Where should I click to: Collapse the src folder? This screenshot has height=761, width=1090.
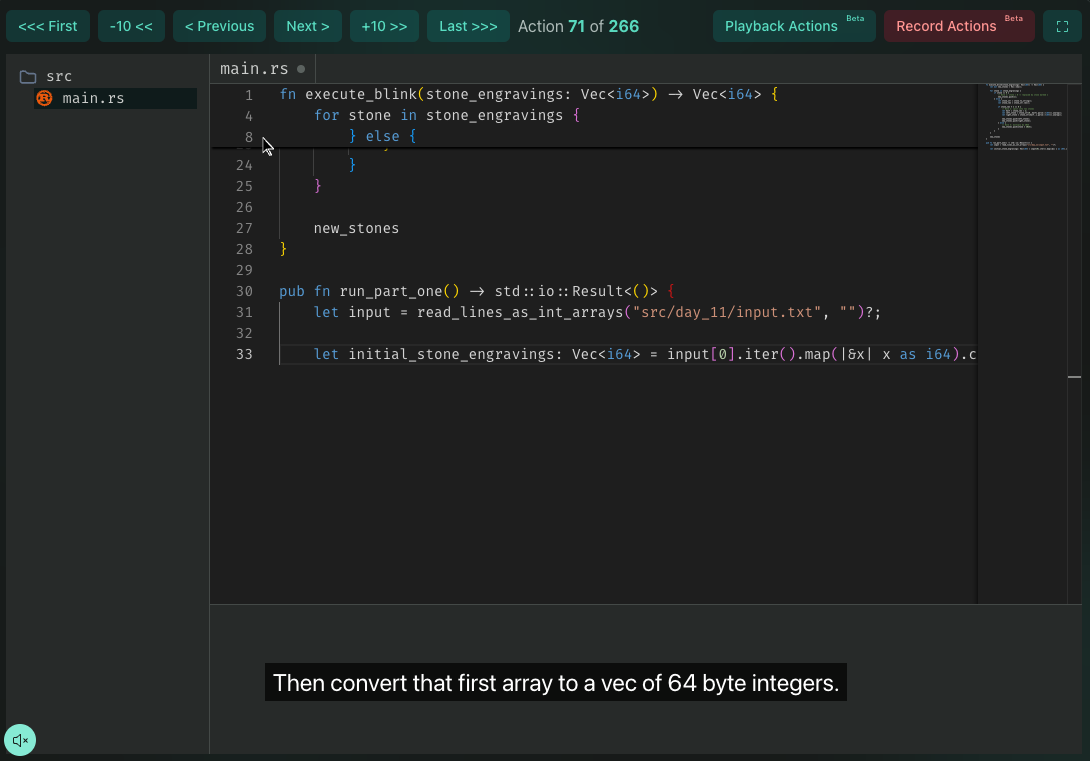point(59,76)
